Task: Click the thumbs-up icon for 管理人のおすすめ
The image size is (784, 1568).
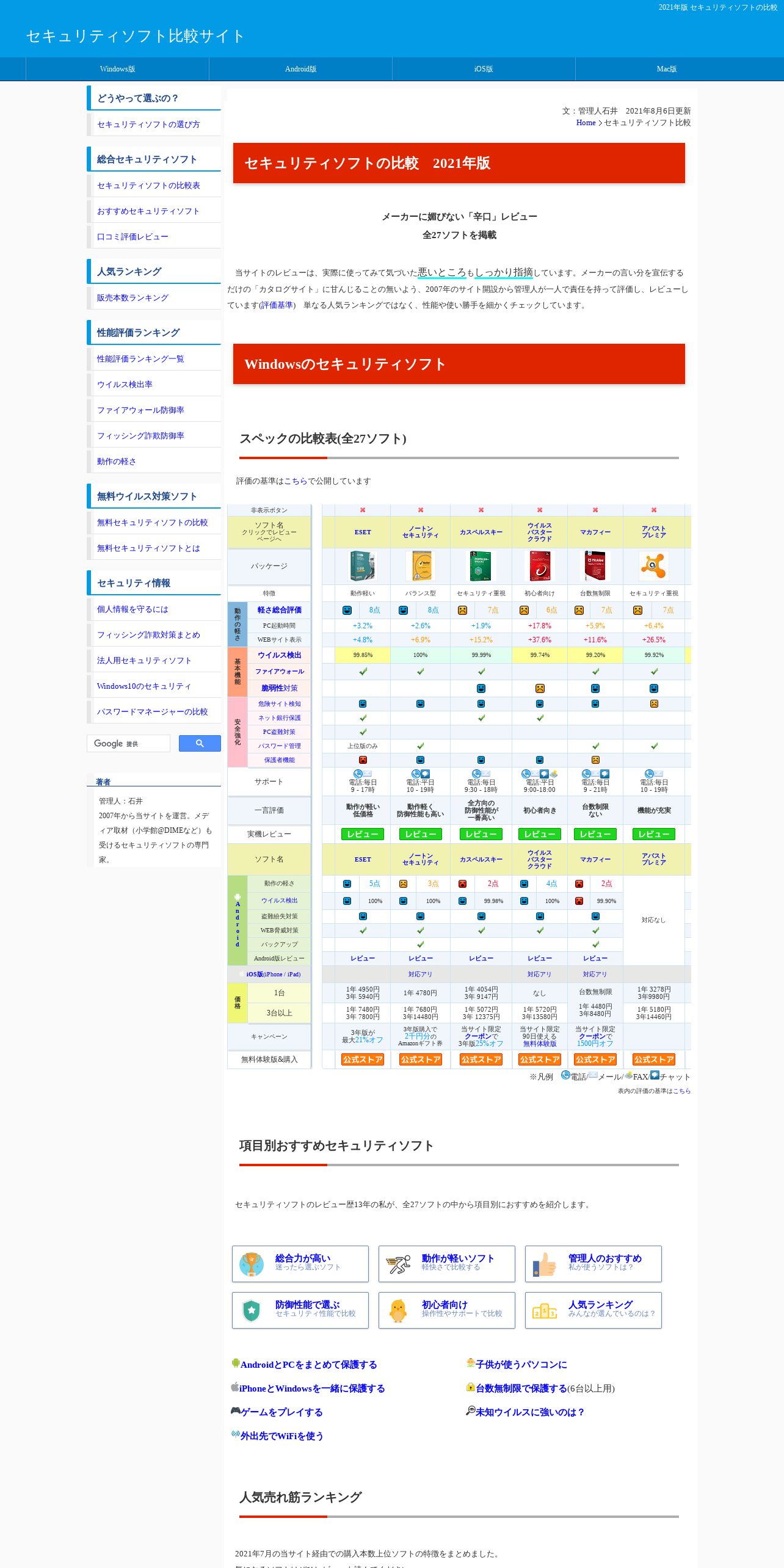Action: point(544,1264)
